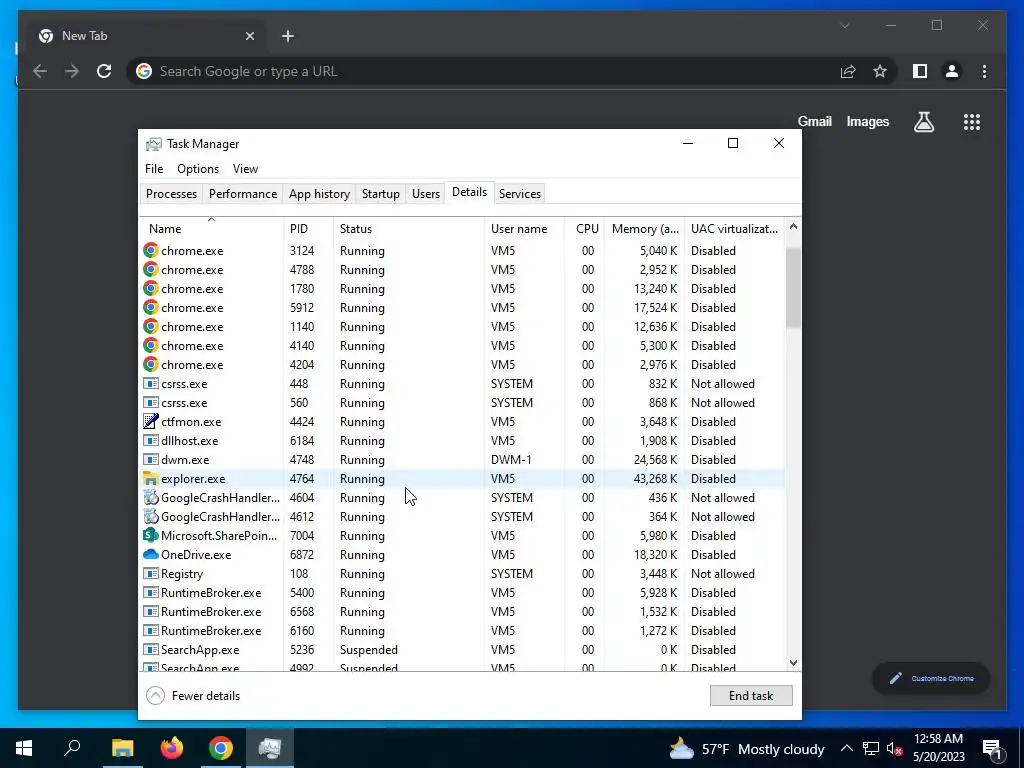Viewport: 1024px width, 768px height.
Task: Sort by User name column header
Action: 524,229
